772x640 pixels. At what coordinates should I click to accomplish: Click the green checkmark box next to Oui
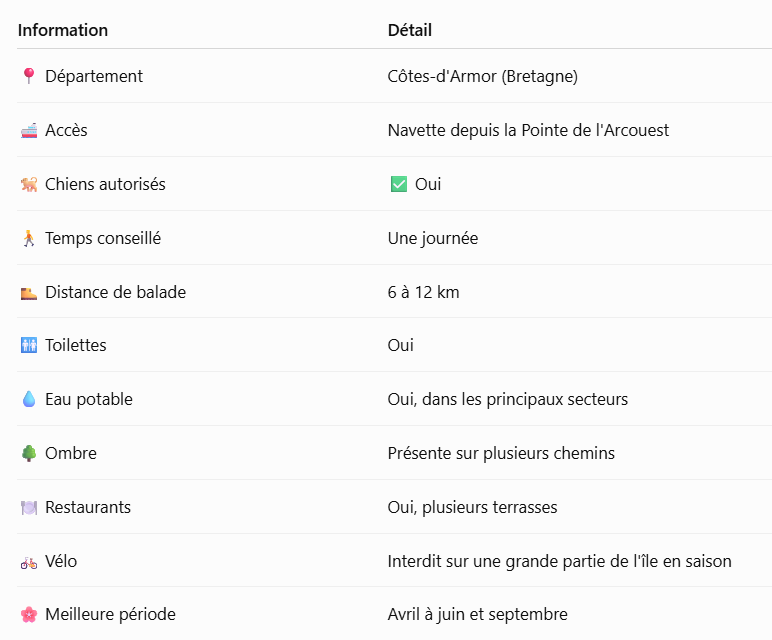click(x=399, y=184)
